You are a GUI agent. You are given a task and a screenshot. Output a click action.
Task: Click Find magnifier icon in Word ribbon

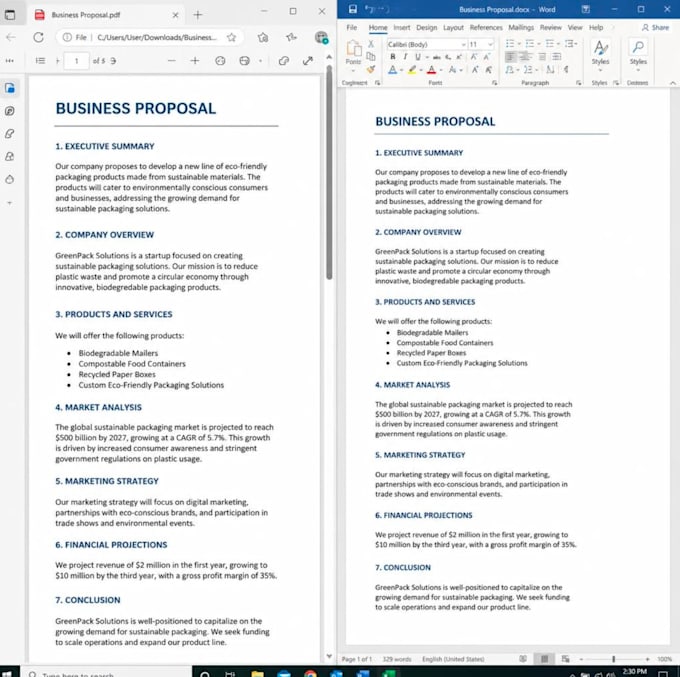[638, 47]
